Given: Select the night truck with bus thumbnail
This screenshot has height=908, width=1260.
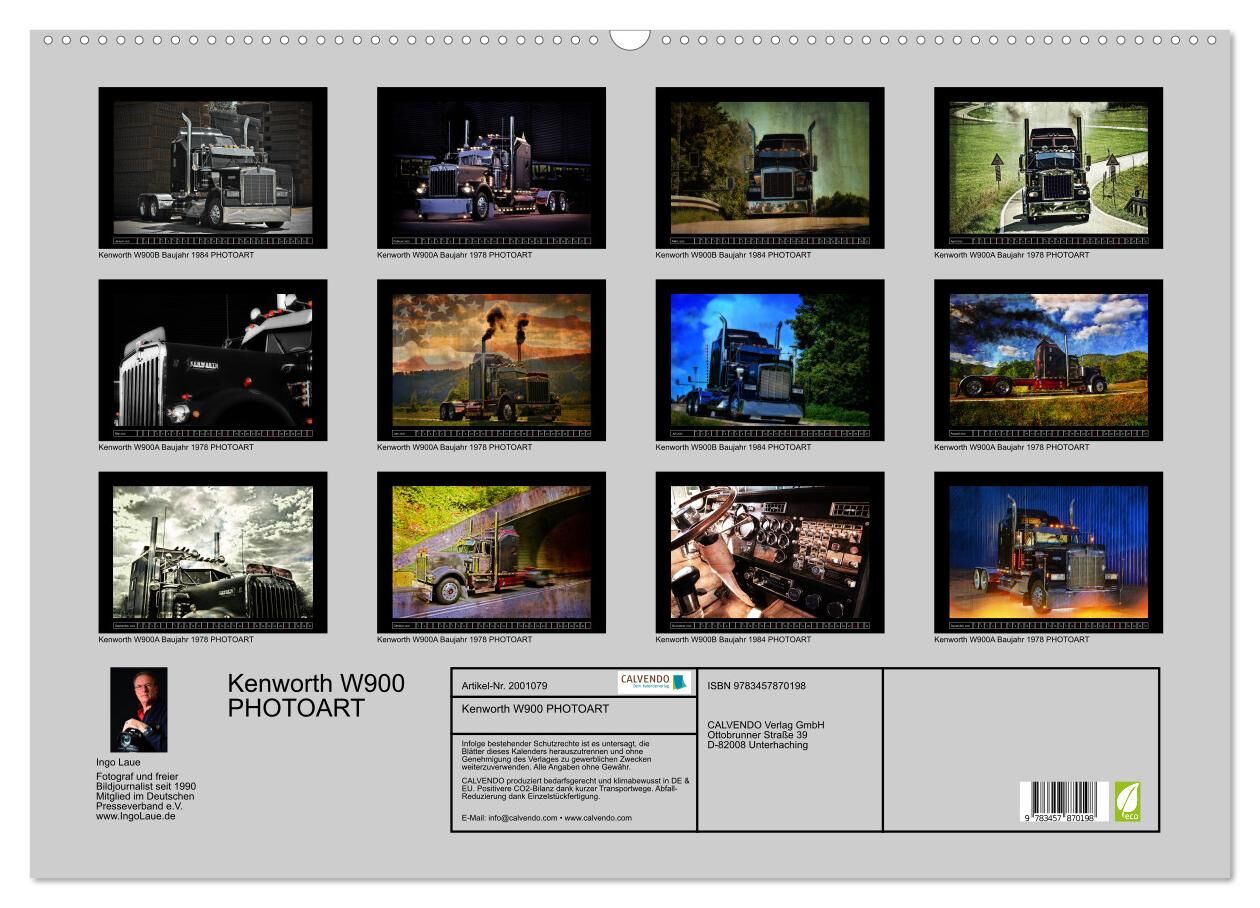Looking at the screenshot, I should [491, 168].
